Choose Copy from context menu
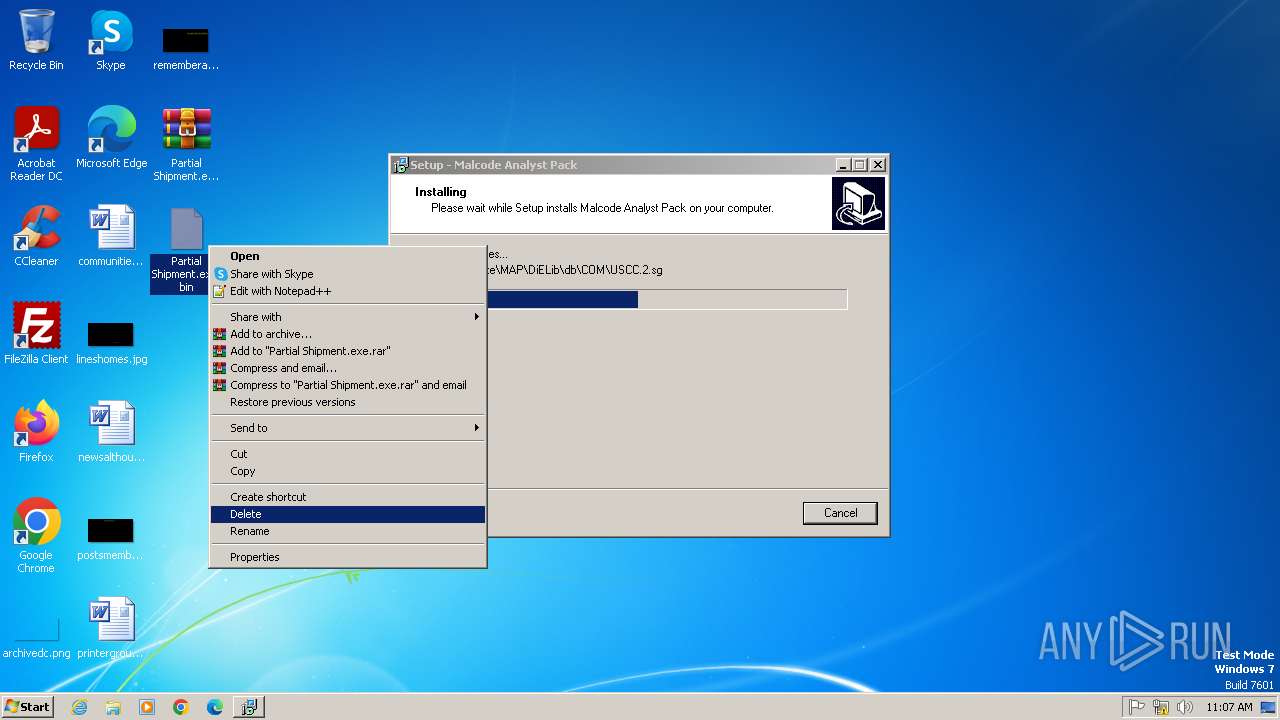Screen dimensions: 1280x720 [x=348, y=471]
